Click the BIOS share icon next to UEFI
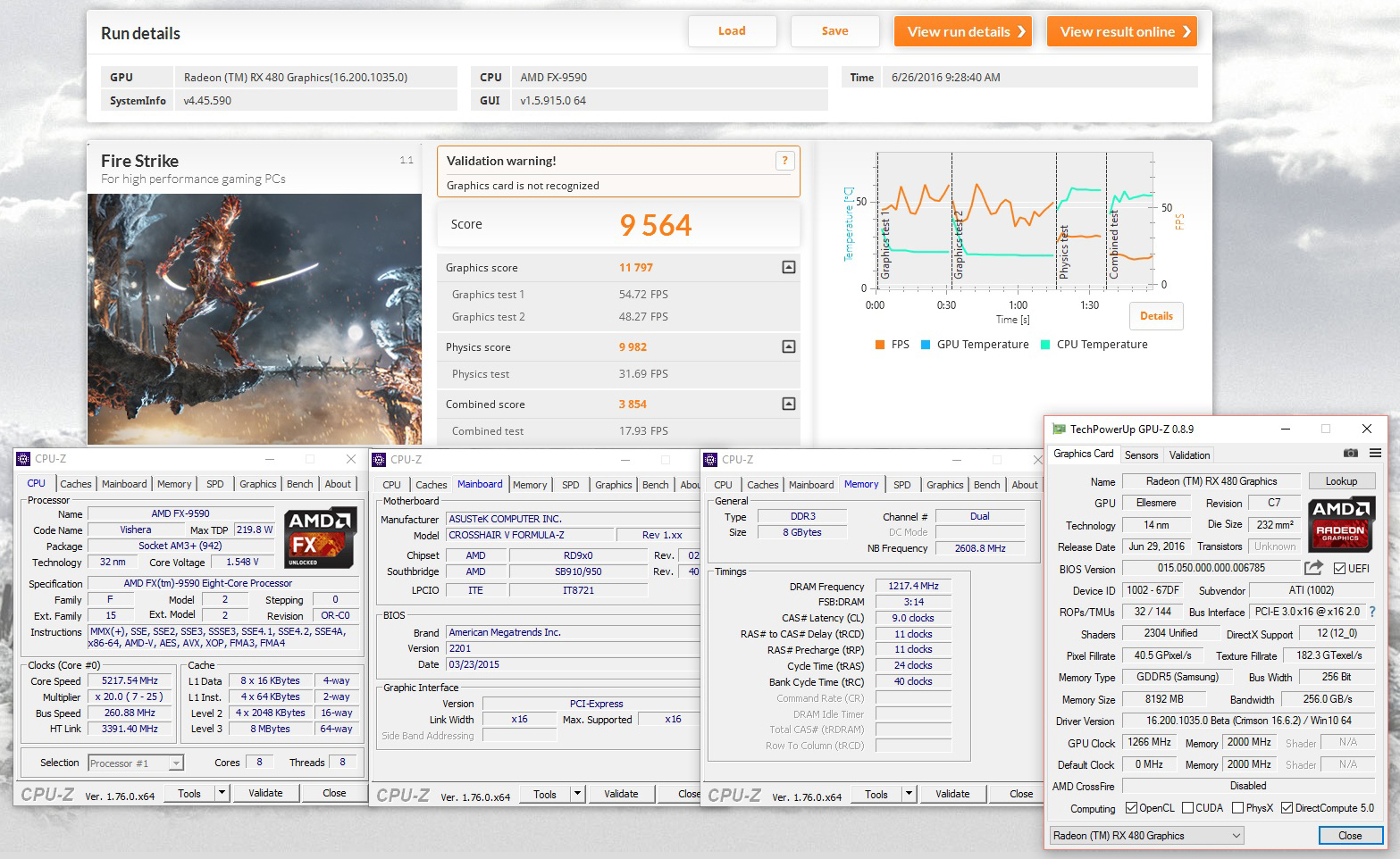The width and height of the screenshot is (1400, 859). point(1313,568)
